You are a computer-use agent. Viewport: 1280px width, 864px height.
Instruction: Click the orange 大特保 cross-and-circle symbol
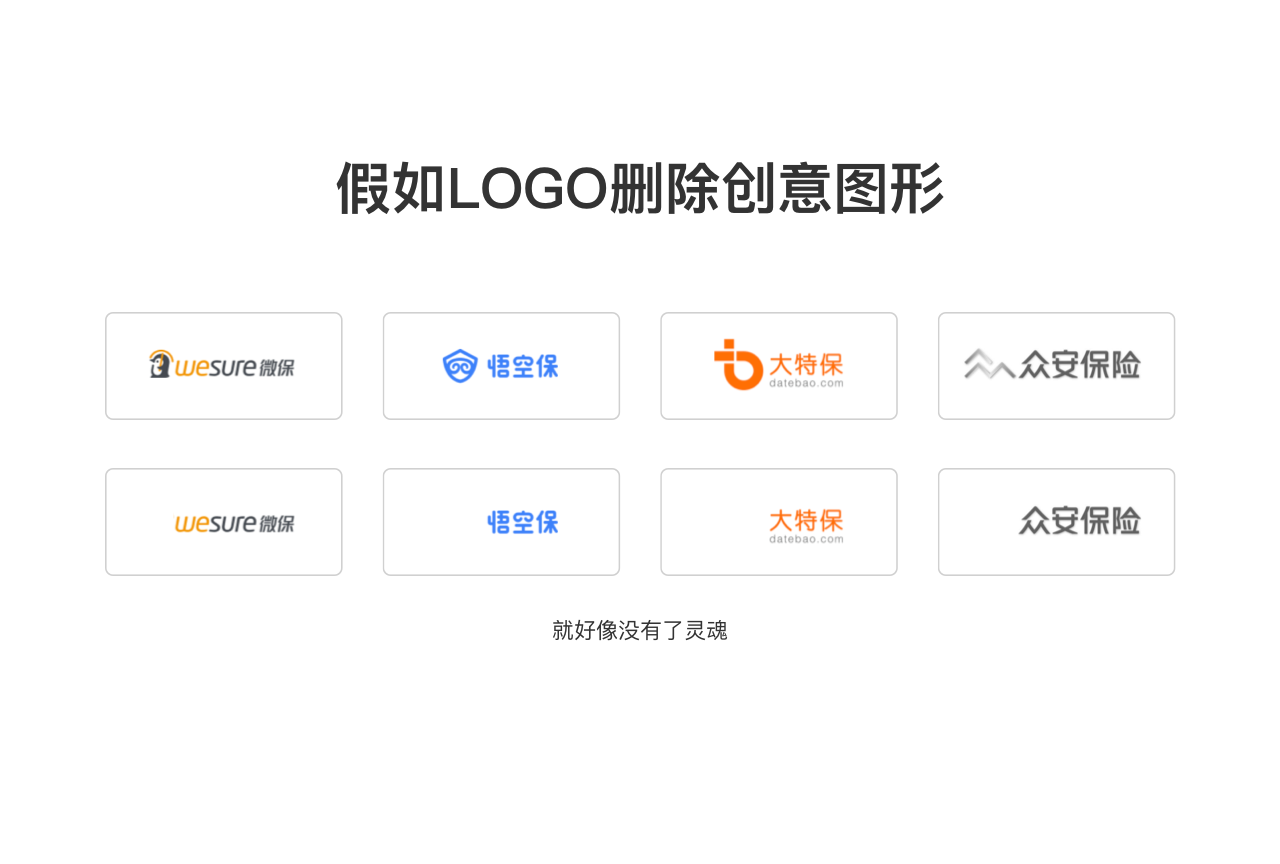(x=738, y=364)
